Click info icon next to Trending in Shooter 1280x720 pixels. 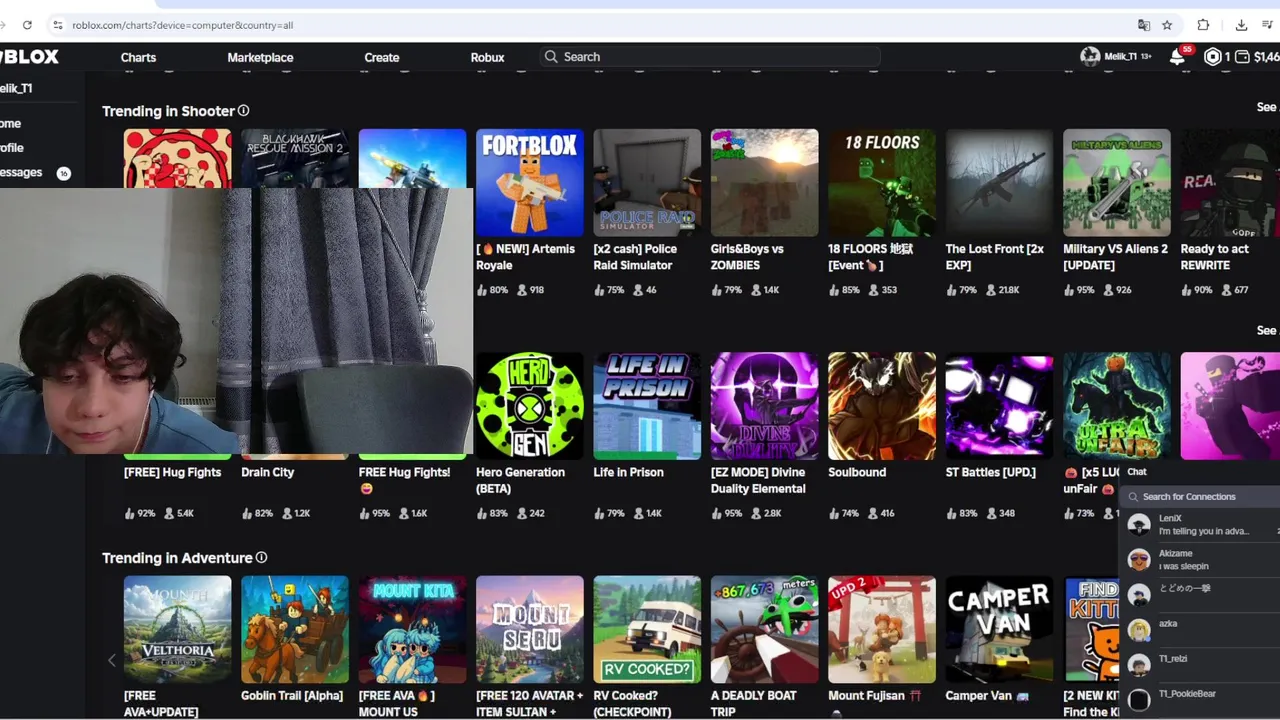[243, 111]
